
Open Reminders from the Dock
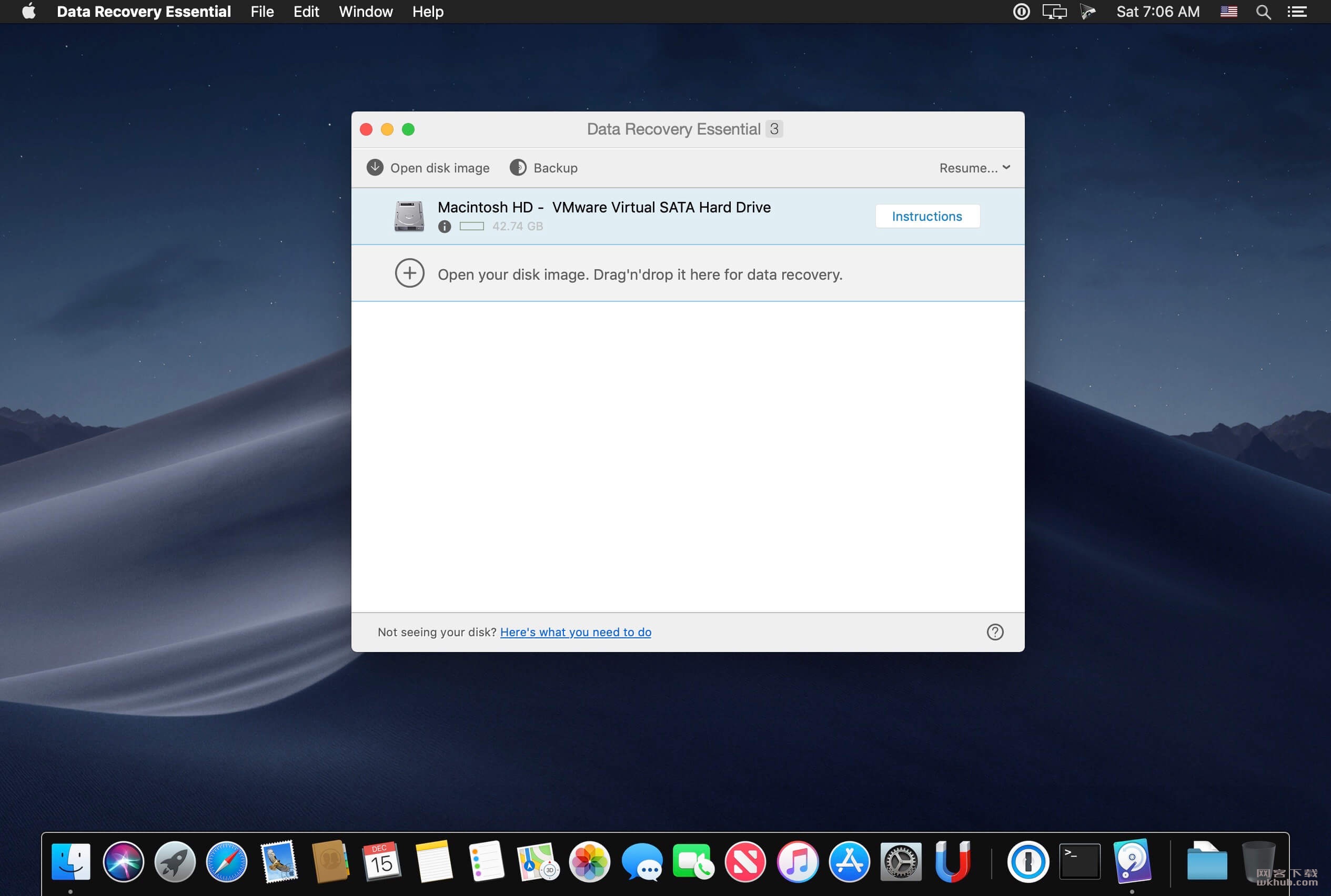[486, 861]
